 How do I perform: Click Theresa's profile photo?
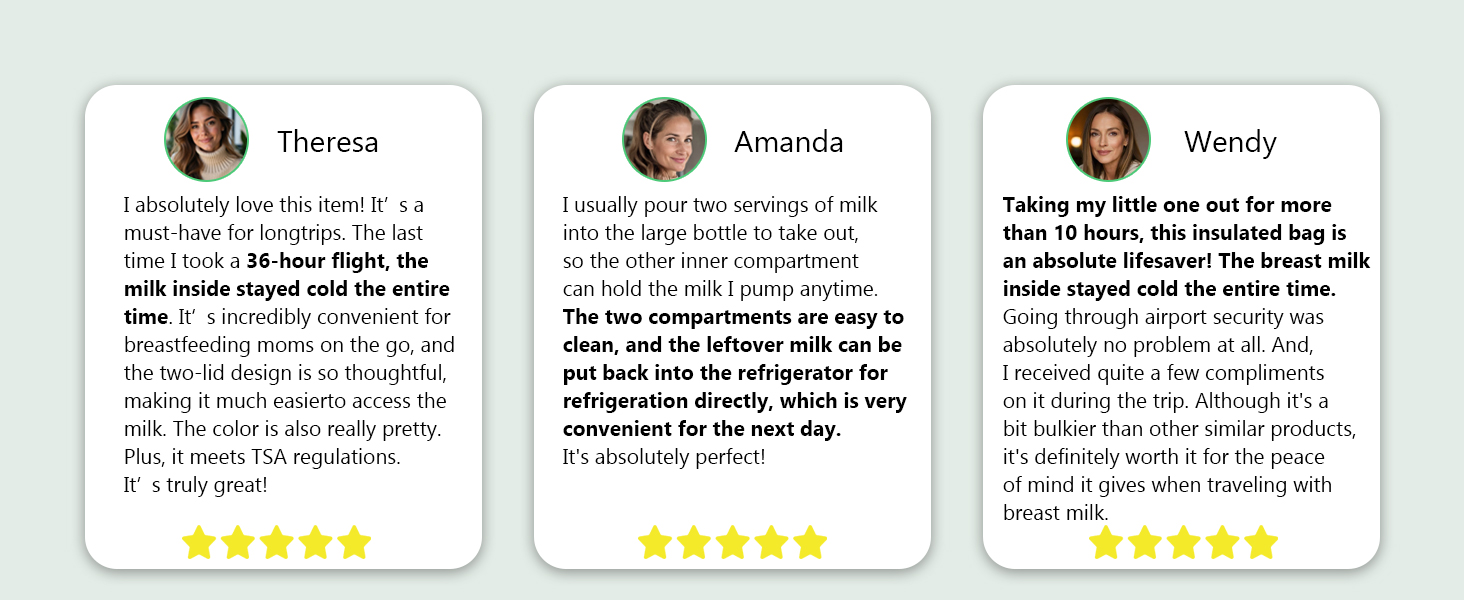click(206, 139)
